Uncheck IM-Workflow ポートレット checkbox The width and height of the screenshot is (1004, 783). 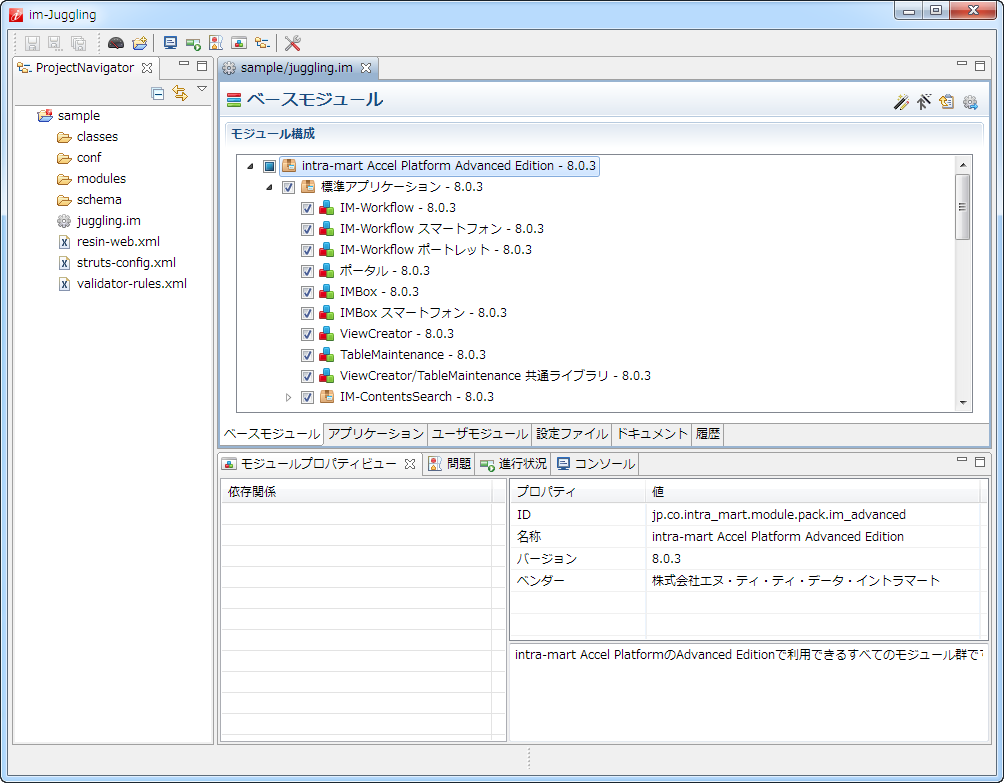(307, 250)
